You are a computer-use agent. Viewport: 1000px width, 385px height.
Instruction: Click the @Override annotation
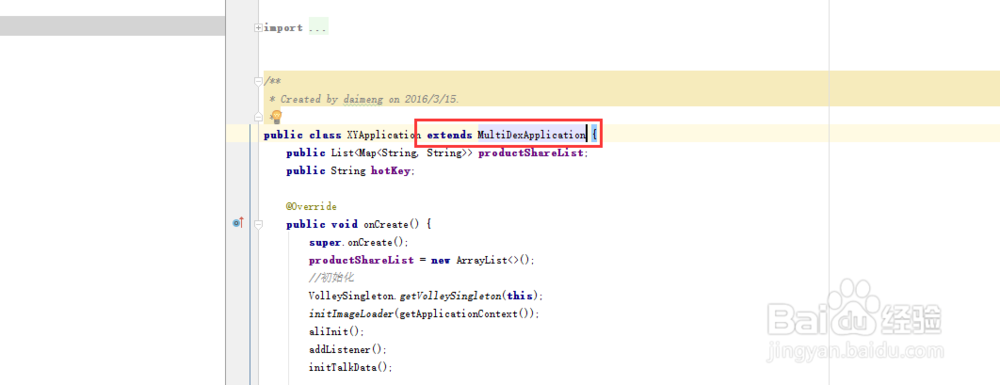click(311, 207)
